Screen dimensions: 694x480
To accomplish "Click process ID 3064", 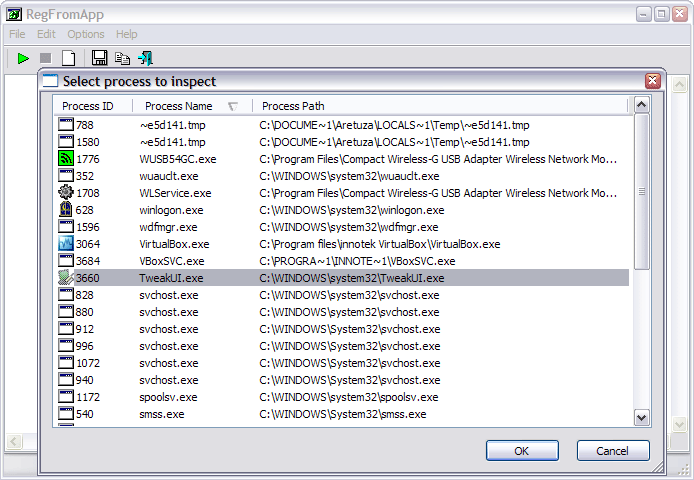I will pos(88,244).
